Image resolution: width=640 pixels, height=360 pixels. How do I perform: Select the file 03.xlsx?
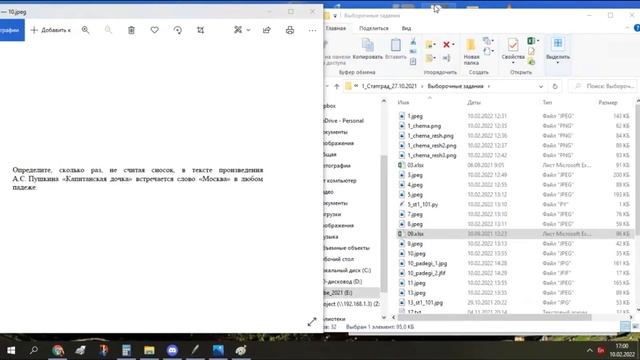(416, 165)
